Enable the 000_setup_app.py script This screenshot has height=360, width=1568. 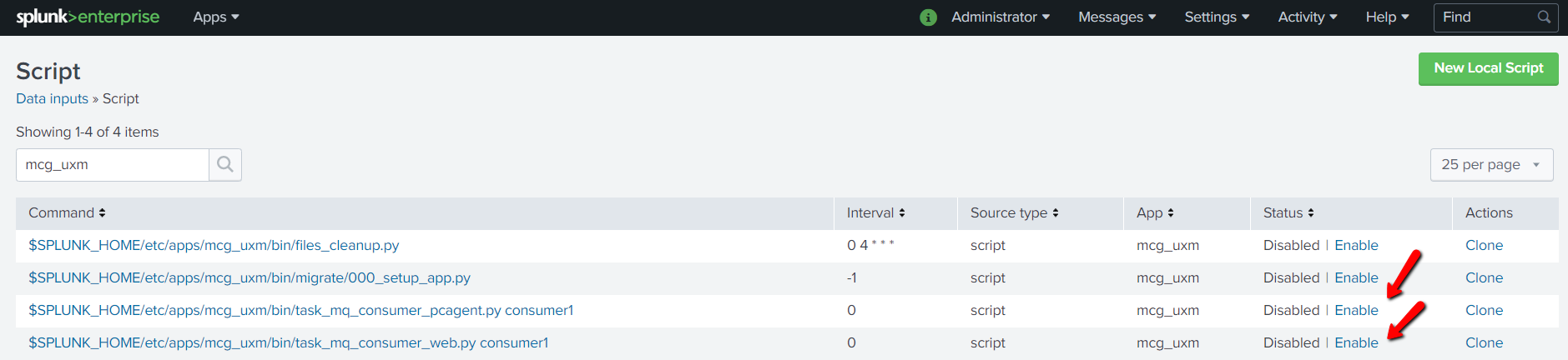point(1356,277)
